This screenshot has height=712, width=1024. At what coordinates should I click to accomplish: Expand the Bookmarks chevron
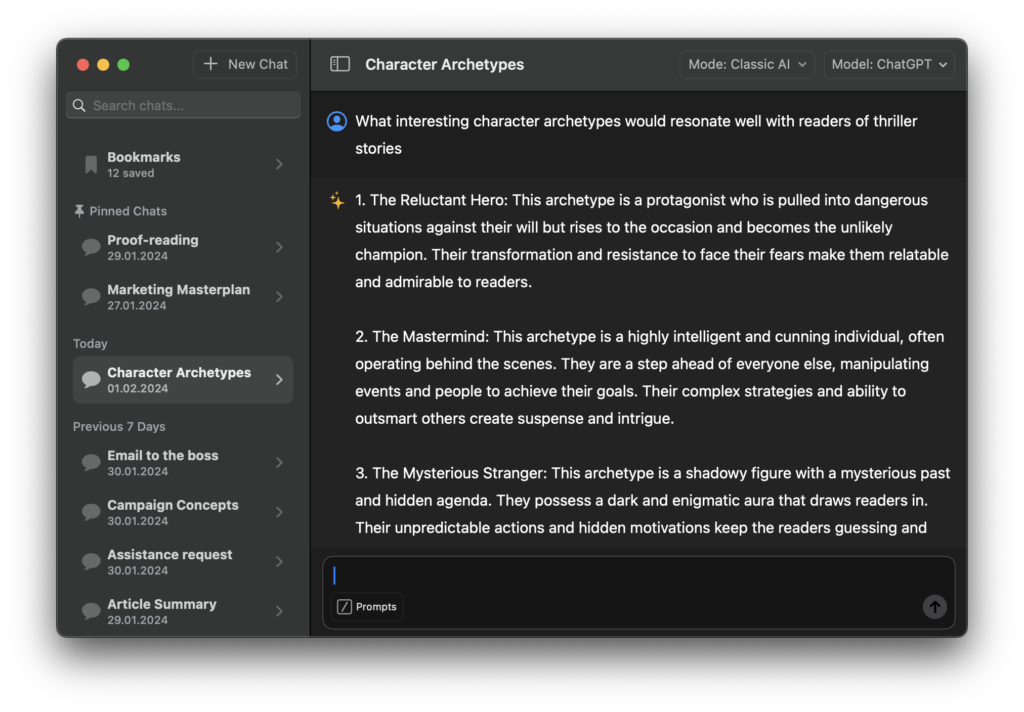280,164
